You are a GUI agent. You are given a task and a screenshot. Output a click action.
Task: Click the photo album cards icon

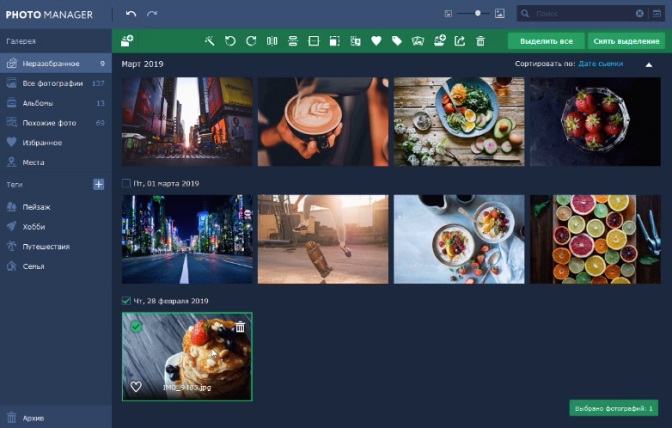pos(418,41)
